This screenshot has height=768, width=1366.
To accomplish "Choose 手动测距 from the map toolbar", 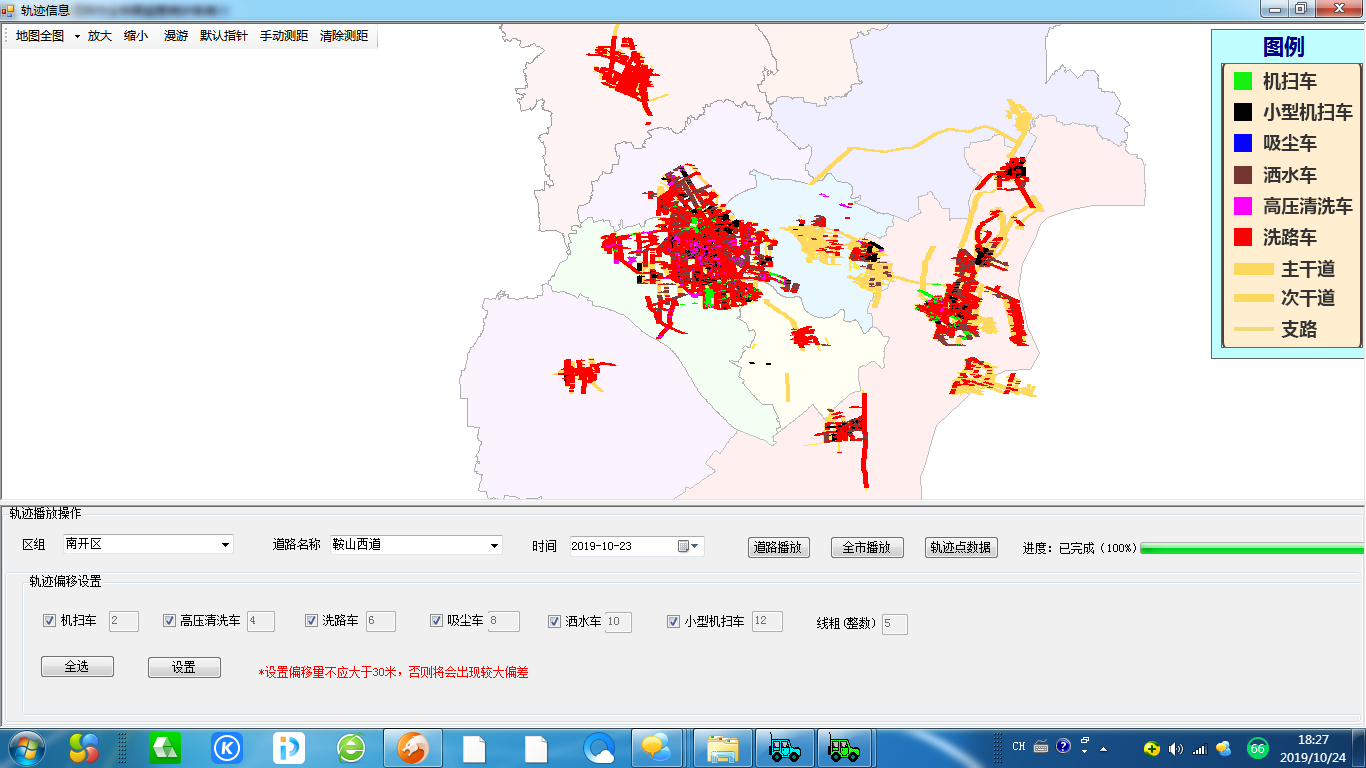I will 284,36.
